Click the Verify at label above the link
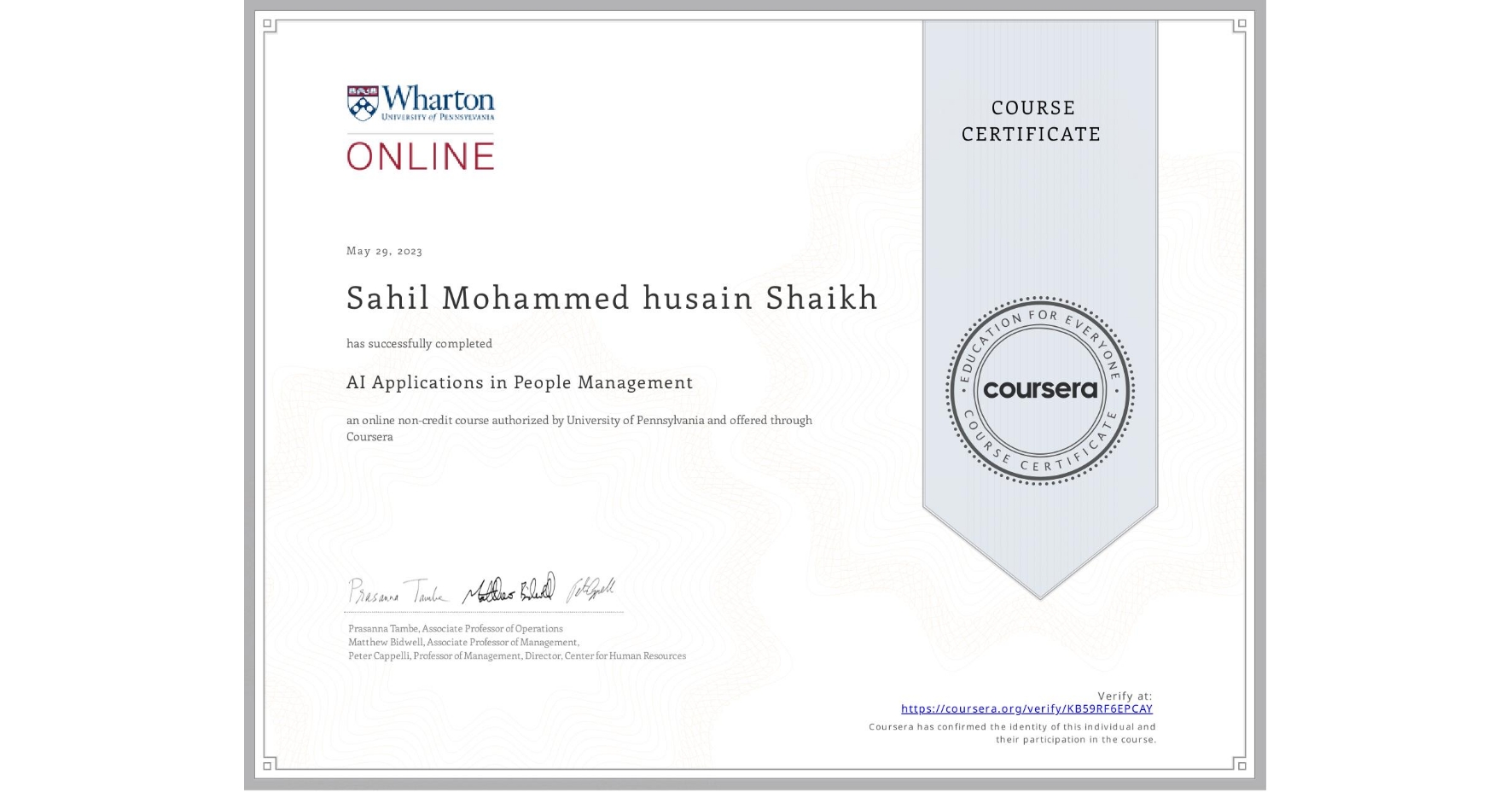The width and height of the screenshot is (1512, 792). [x=1123, y=695]
